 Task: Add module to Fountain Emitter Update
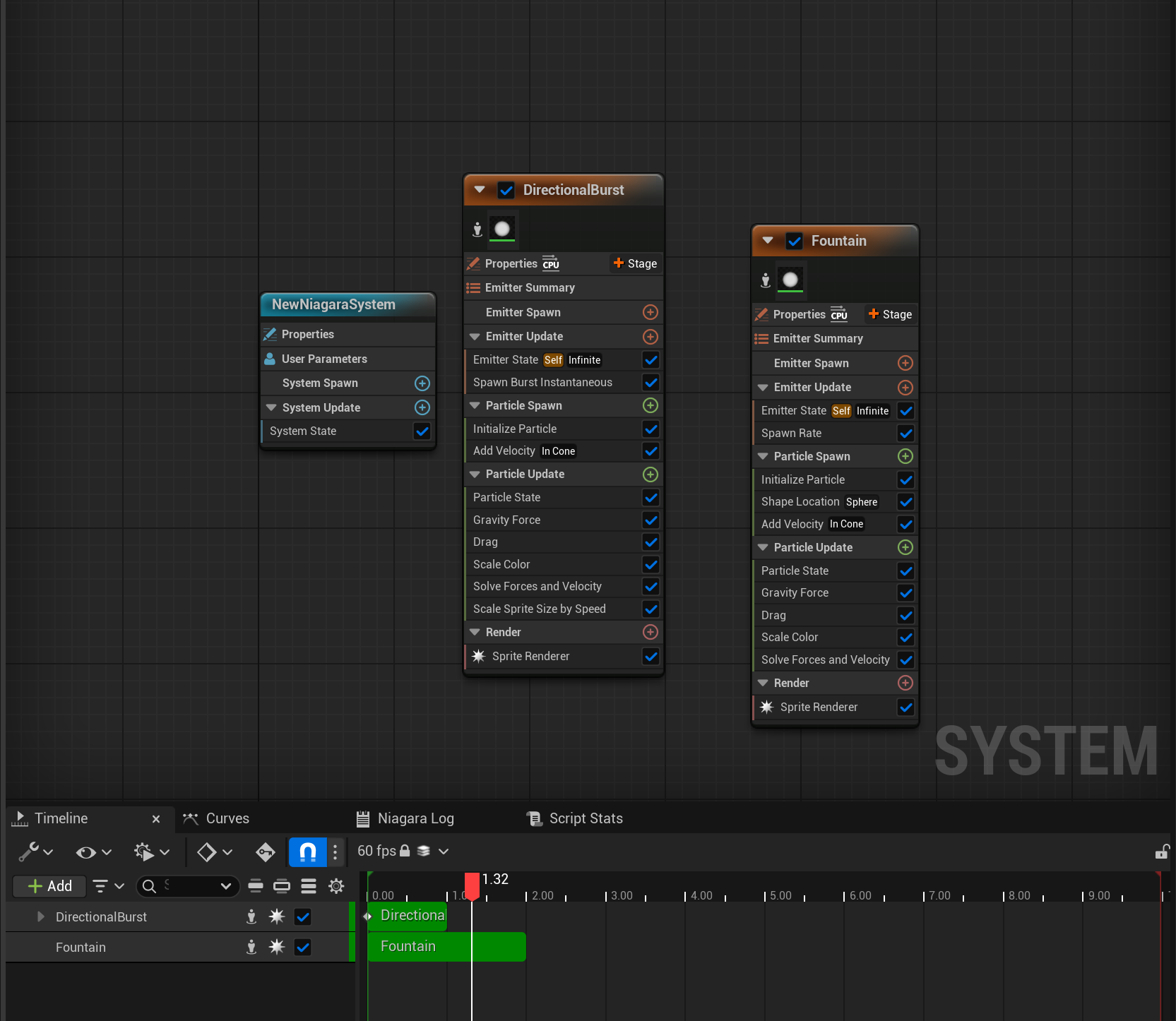coord(905,388)
